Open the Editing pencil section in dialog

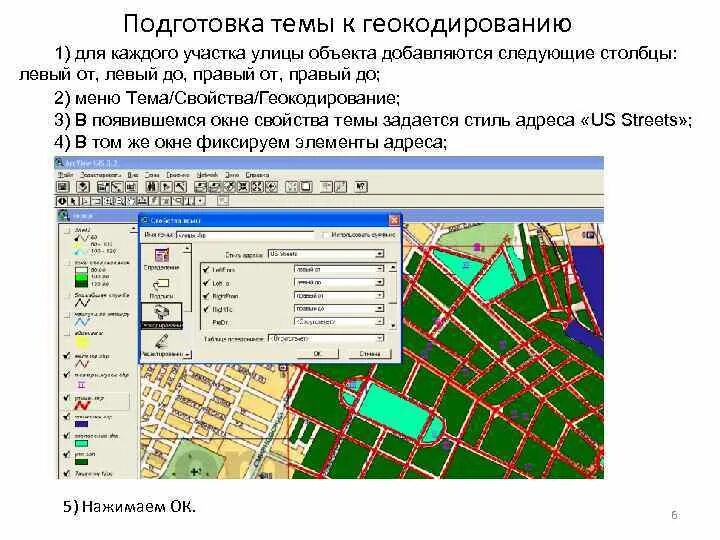(161, 345)
